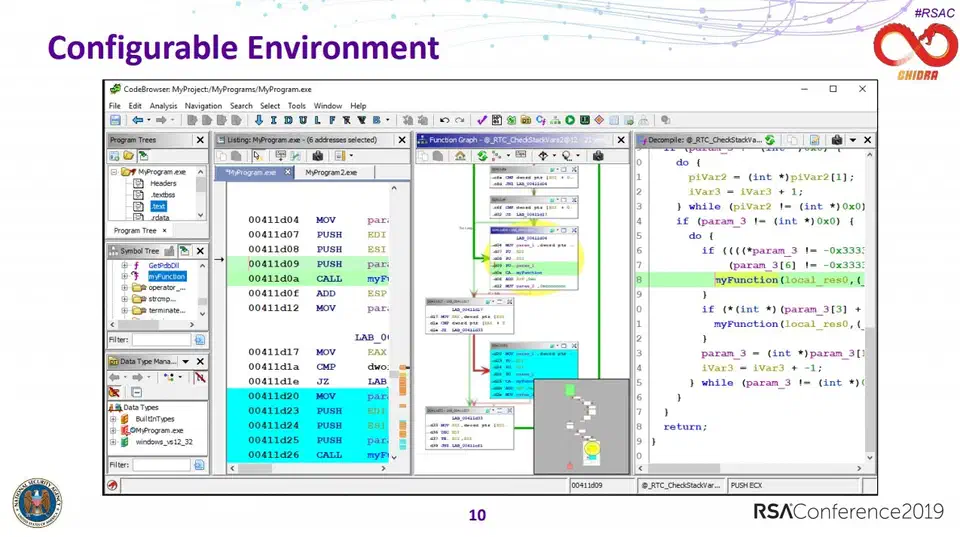The height and width of the screenshot is (537, 960).
Task: Click the Symbol Tree filter input field
Action: tap(162, 340)
